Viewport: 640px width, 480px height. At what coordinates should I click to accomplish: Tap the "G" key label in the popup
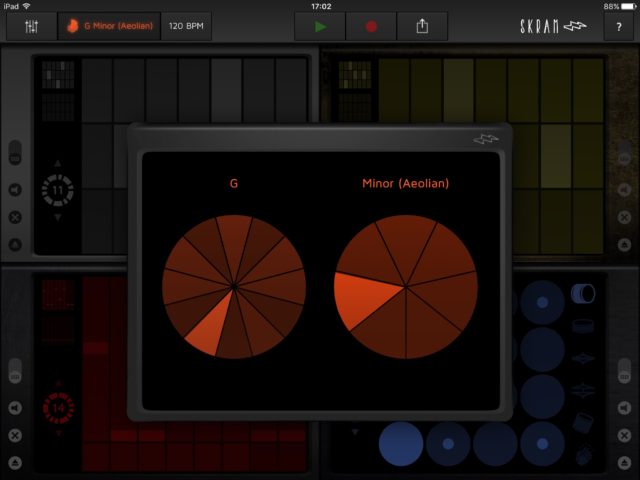(234, 183)
